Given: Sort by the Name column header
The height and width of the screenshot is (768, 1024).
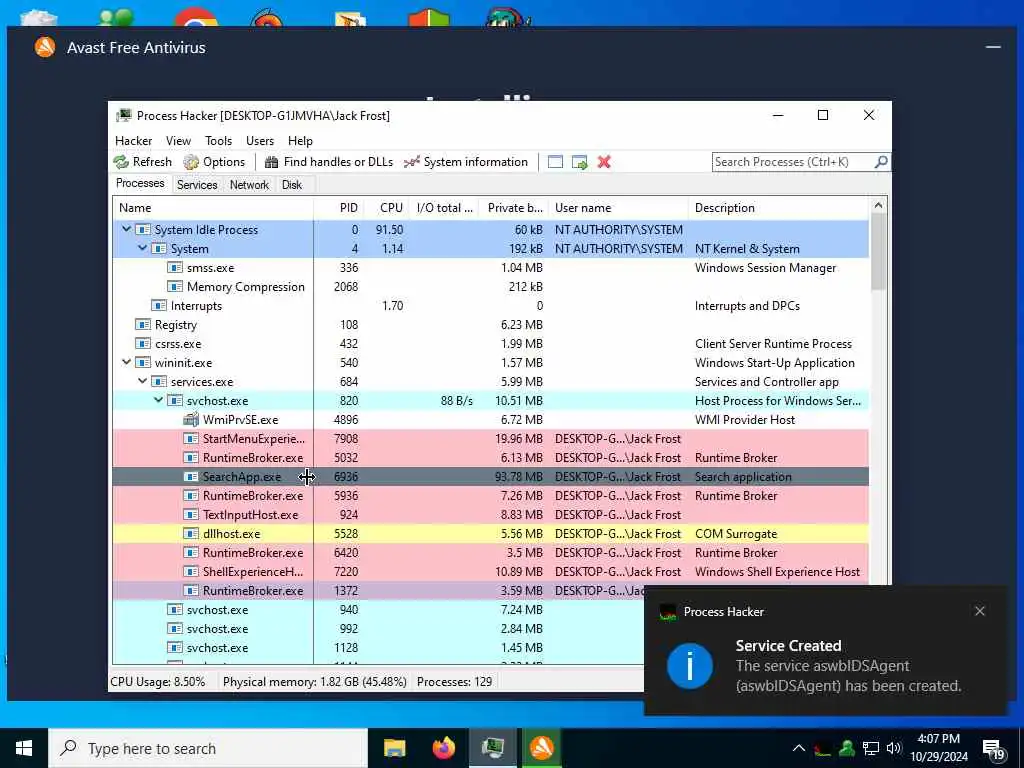Looking at the screenshot, I should (x=213, y=208).
